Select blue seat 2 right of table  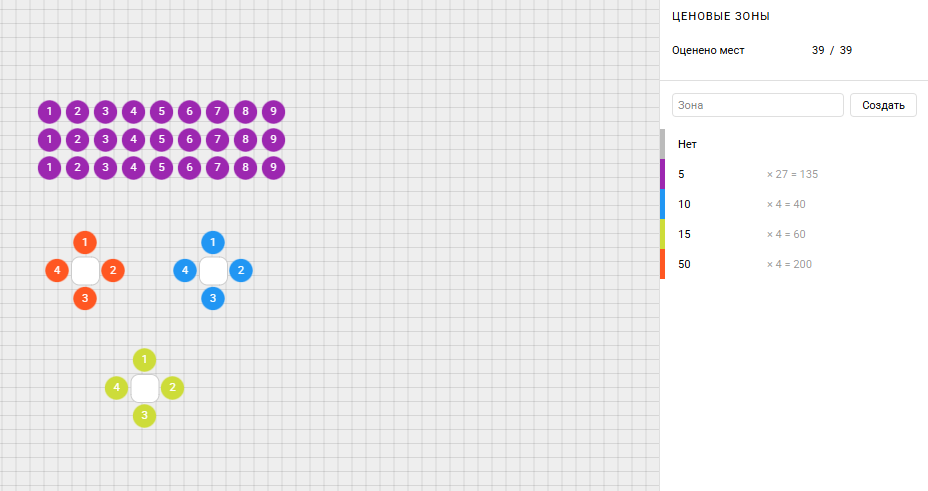pos(241,270)
